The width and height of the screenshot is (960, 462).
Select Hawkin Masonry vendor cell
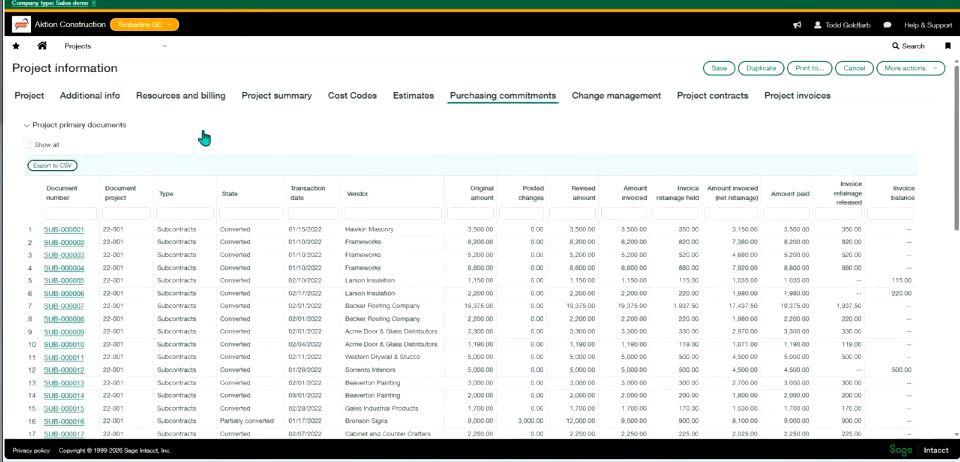click(x=369, y=229)
